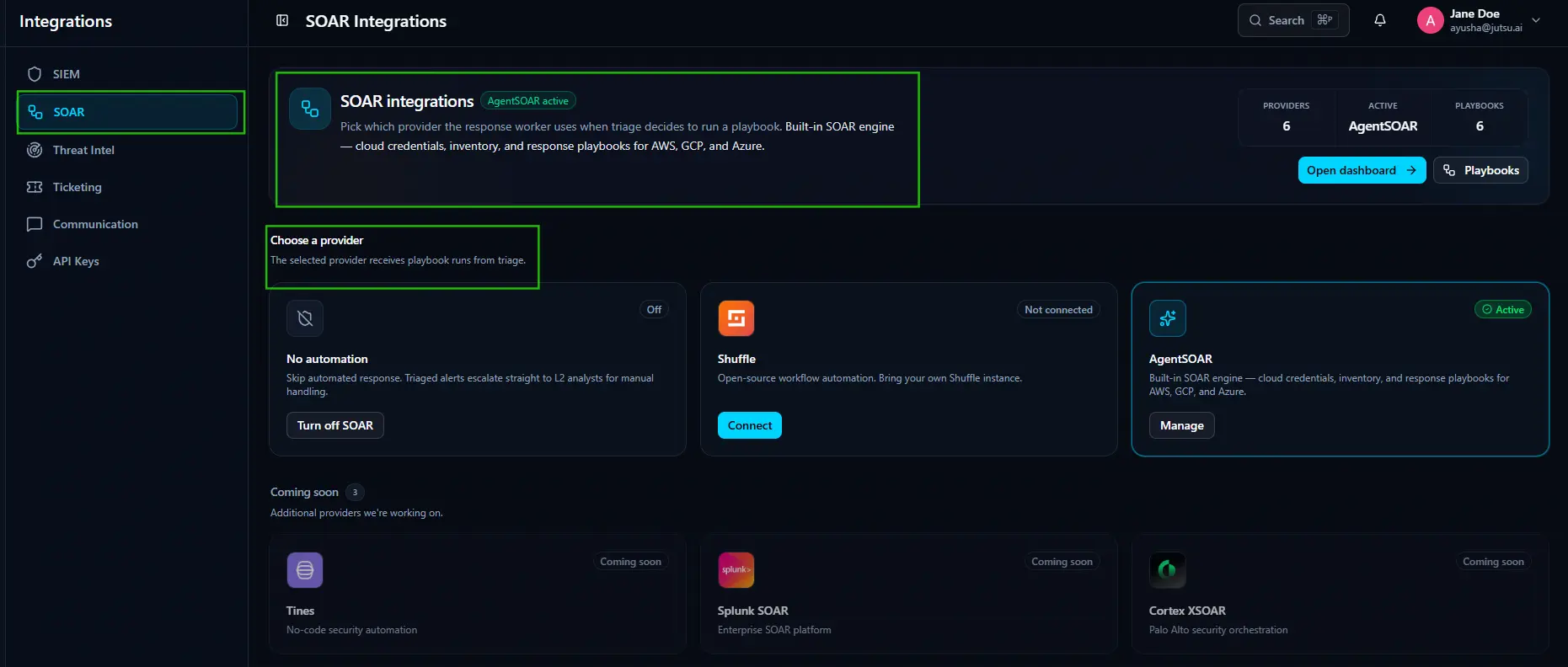Open notifications via the bell icon

coord(1380,20)
